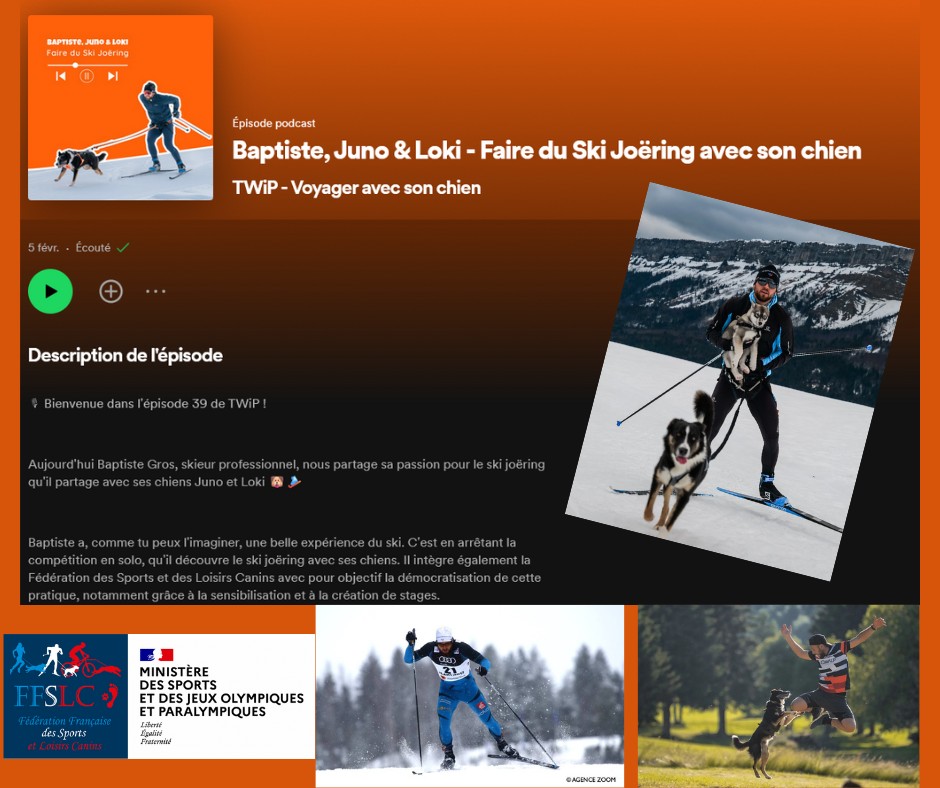940x788 pixels.
Task: Open the man jumping with dog photo
Action: pyautogui.click(x=778, y=696)
